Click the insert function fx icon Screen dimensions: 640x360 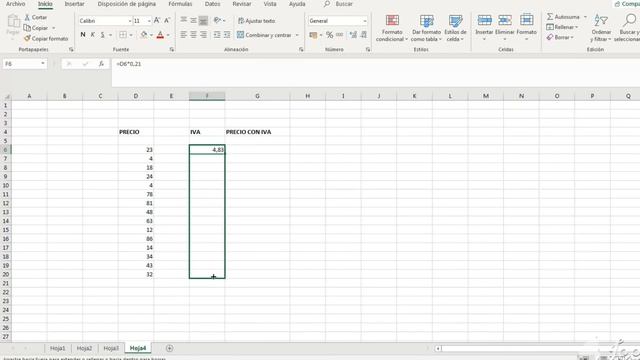click(101, 64)
